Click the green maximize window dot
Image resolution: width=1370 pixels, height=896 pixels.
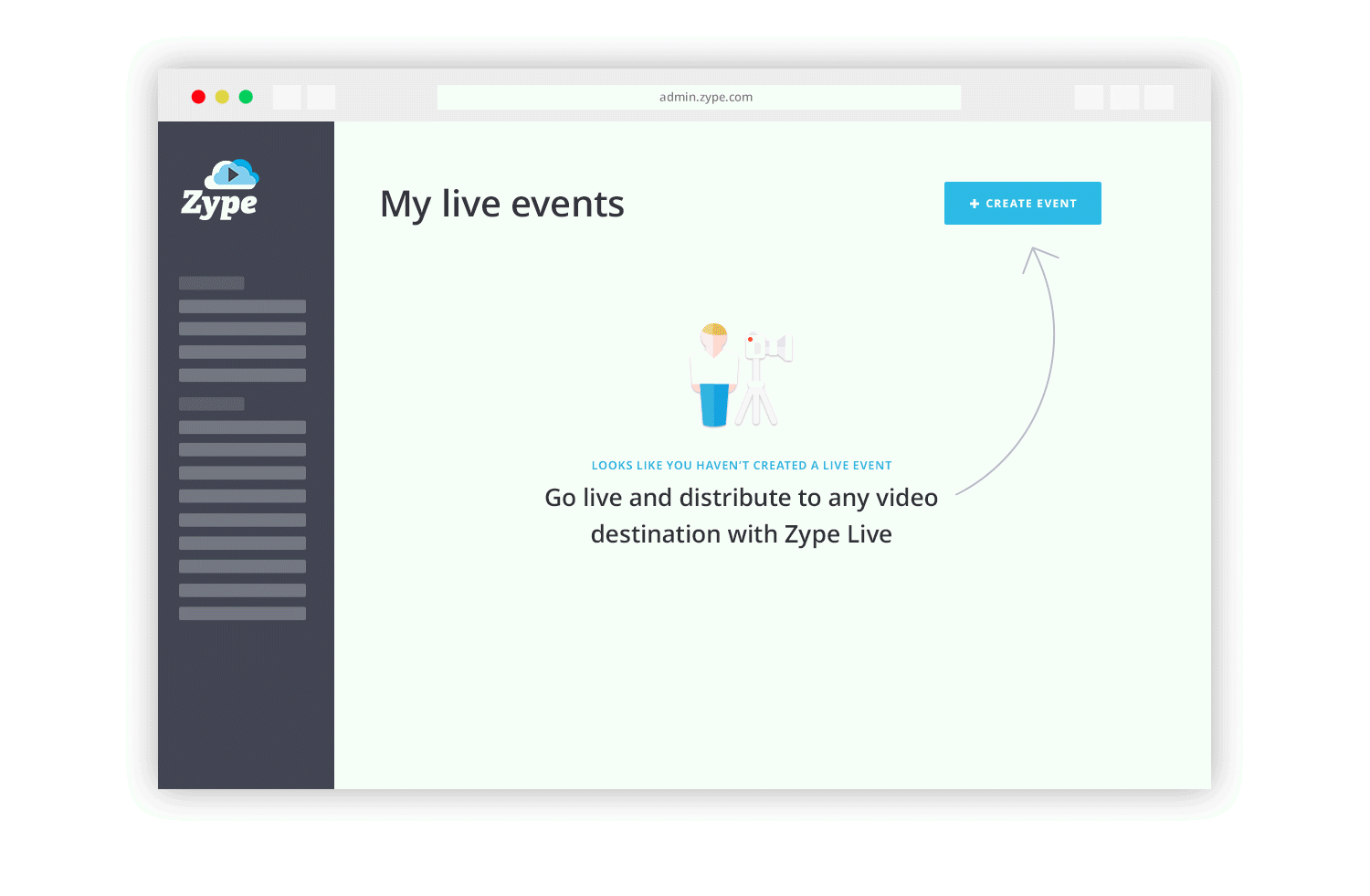pyautogui.click(x=246, y=97)
